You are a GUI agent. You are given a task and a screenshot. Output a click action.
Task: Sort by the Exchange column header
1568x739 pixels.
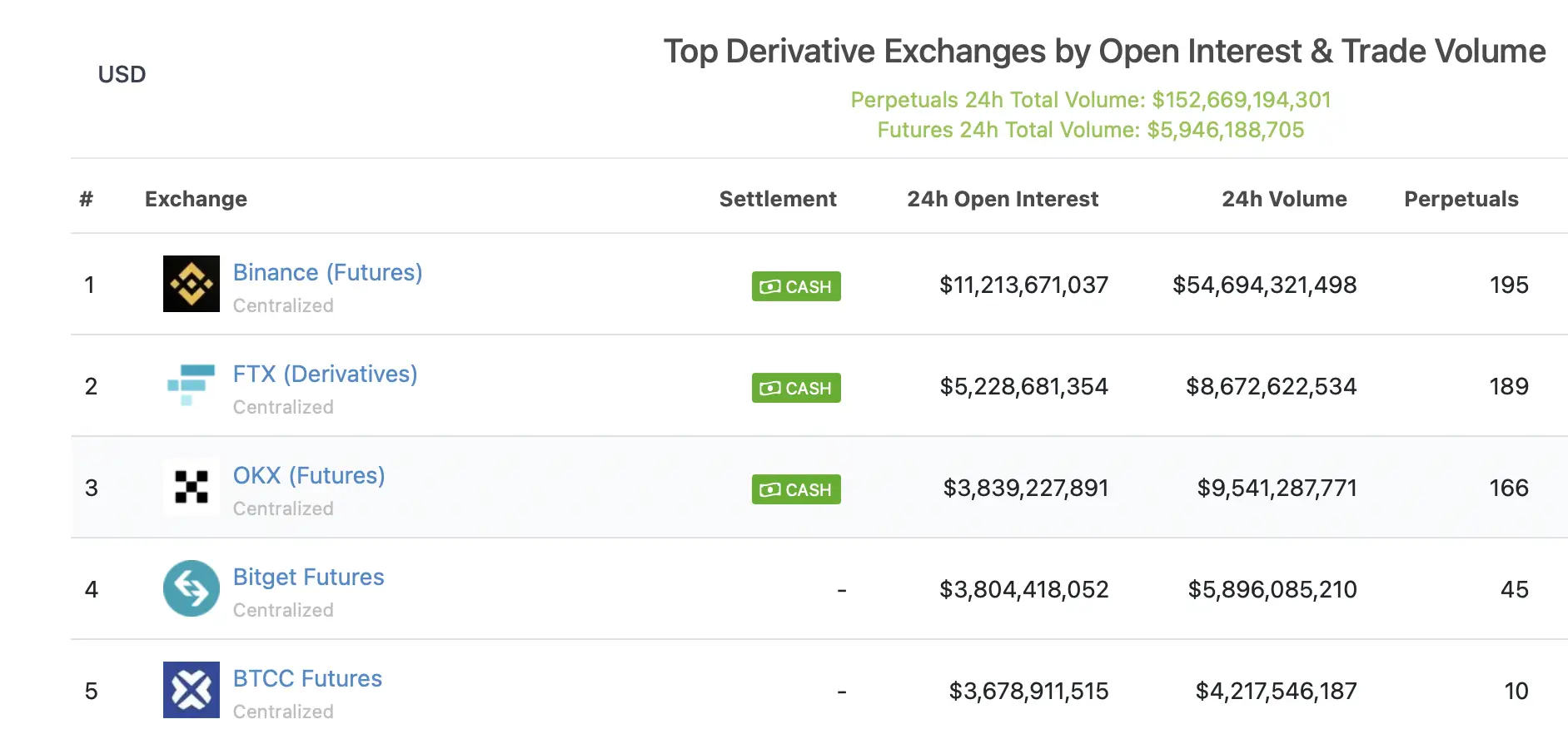tap(196, 199)
